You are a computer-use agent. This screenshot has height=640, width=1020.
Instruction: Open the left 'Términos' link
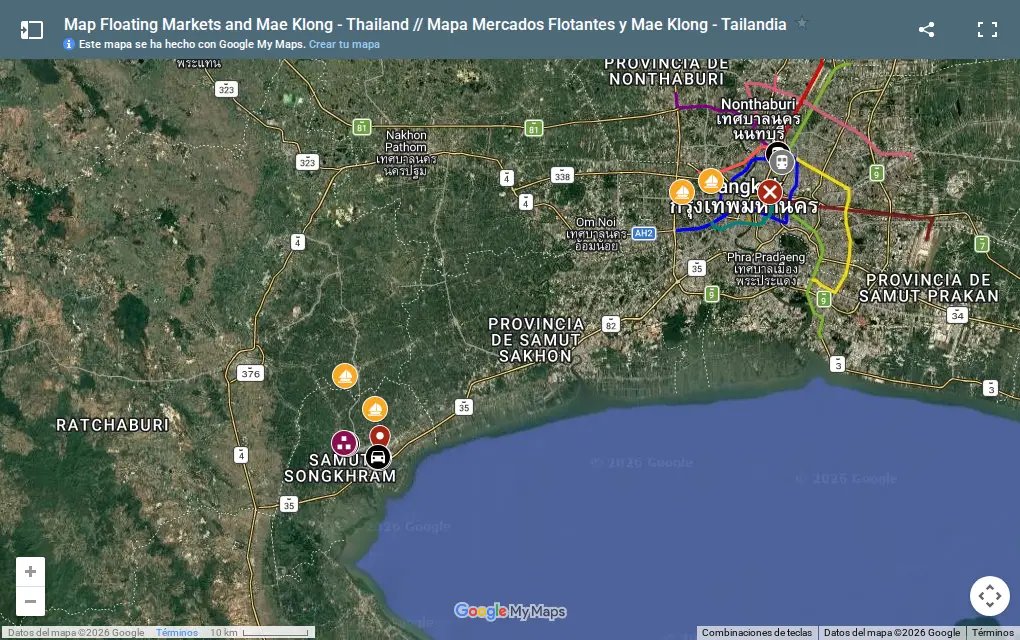click(177, 633)
